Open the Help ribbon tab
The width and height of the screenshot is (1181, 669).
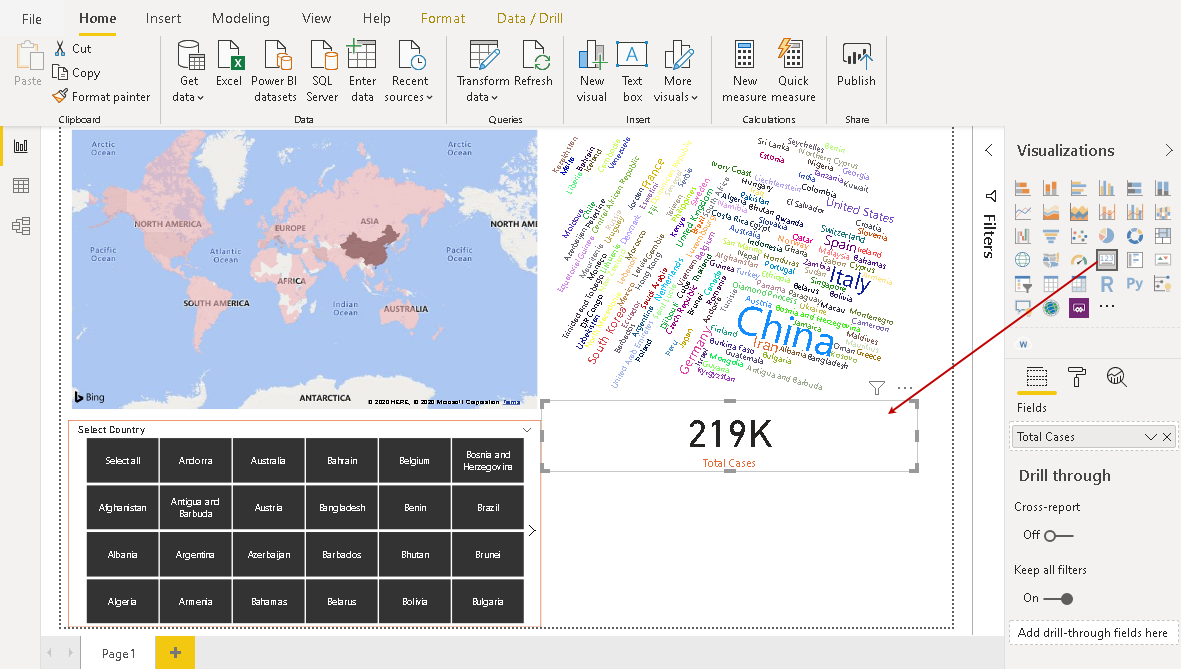[x=376, y=18]
